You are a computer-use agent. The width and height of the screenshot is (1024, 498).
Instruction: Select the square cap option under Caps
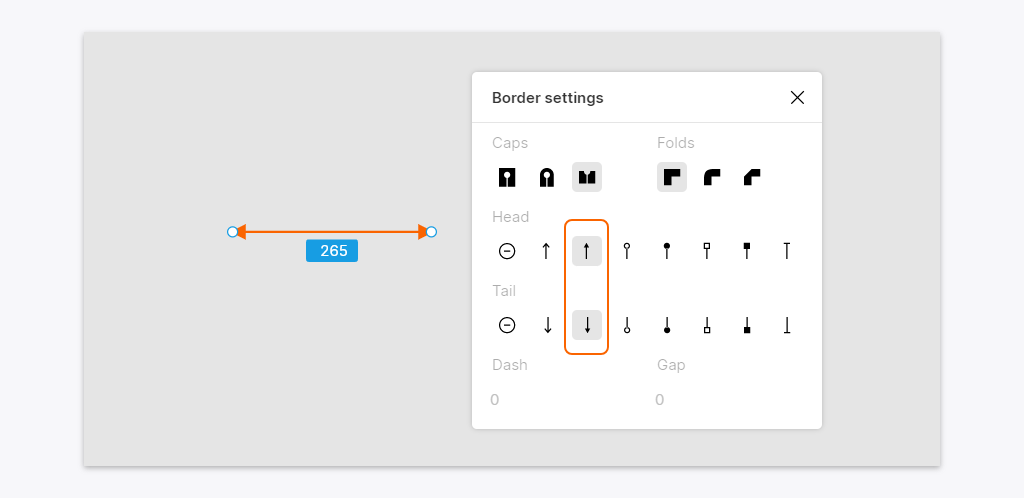(x=507, y=177)
